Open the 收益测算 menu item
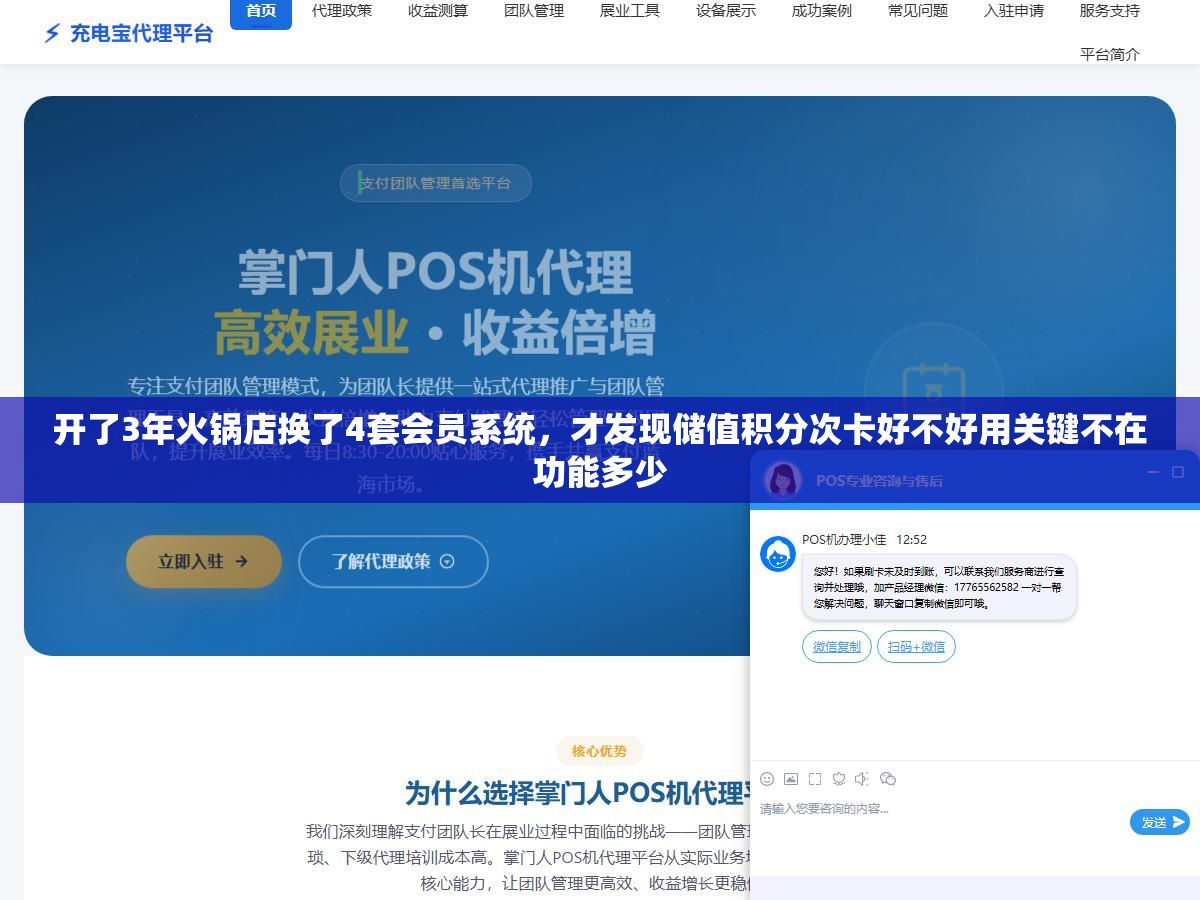Viewport: 1200px width, 900px height. pyautogui.click(x=438, y=11)
